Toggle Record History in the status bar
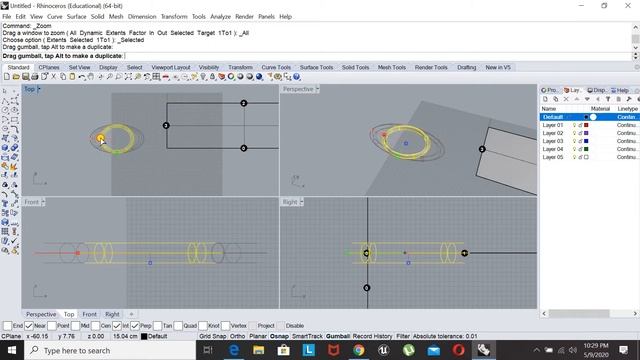This screenshot has height=360, width=640. click(372, 336)
